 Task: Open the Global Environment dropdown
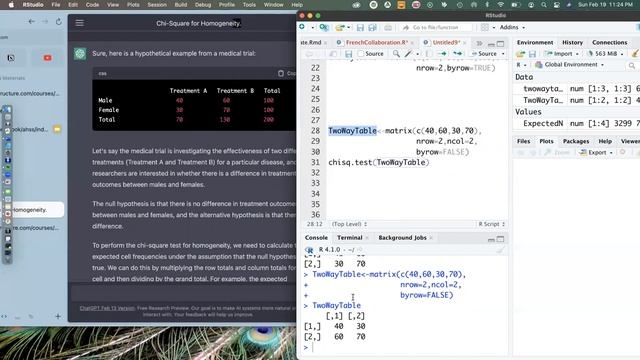click(x=569, y=64)
